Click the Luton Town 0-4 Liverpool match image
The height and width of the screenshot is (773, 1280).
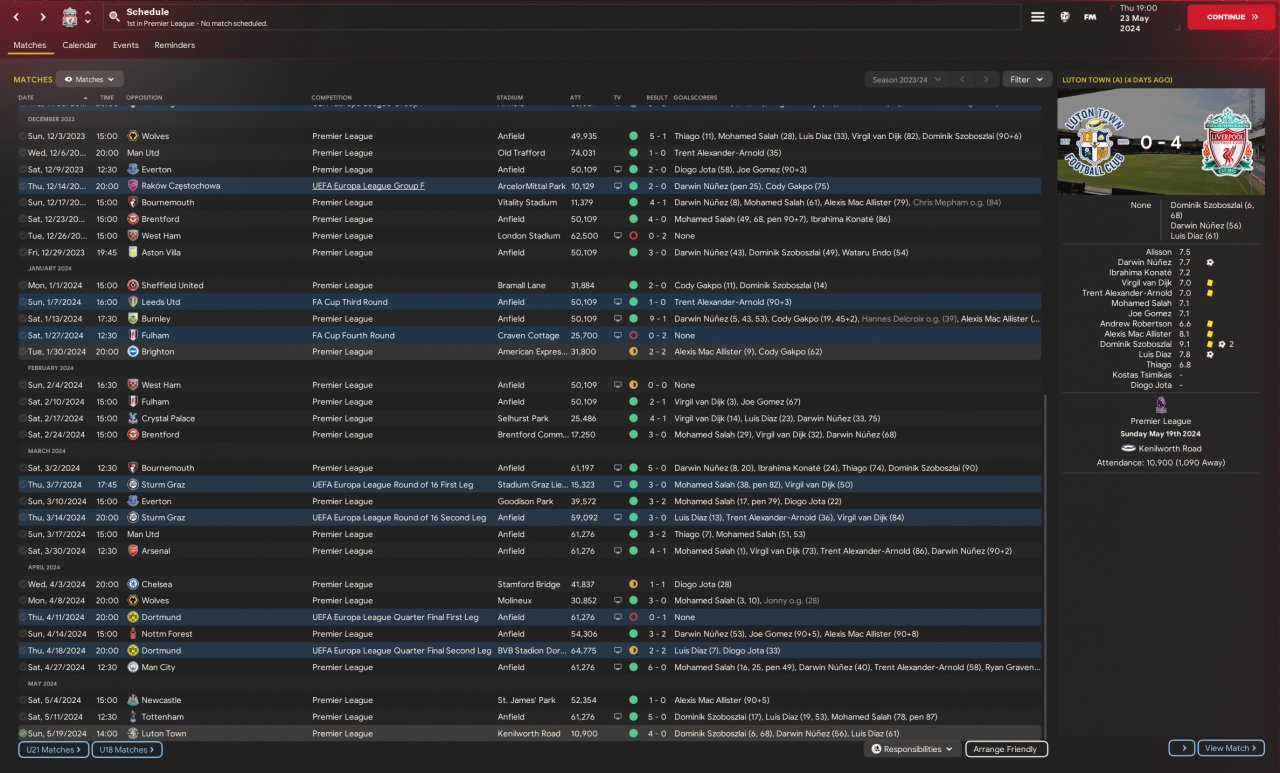(1161, 141)
